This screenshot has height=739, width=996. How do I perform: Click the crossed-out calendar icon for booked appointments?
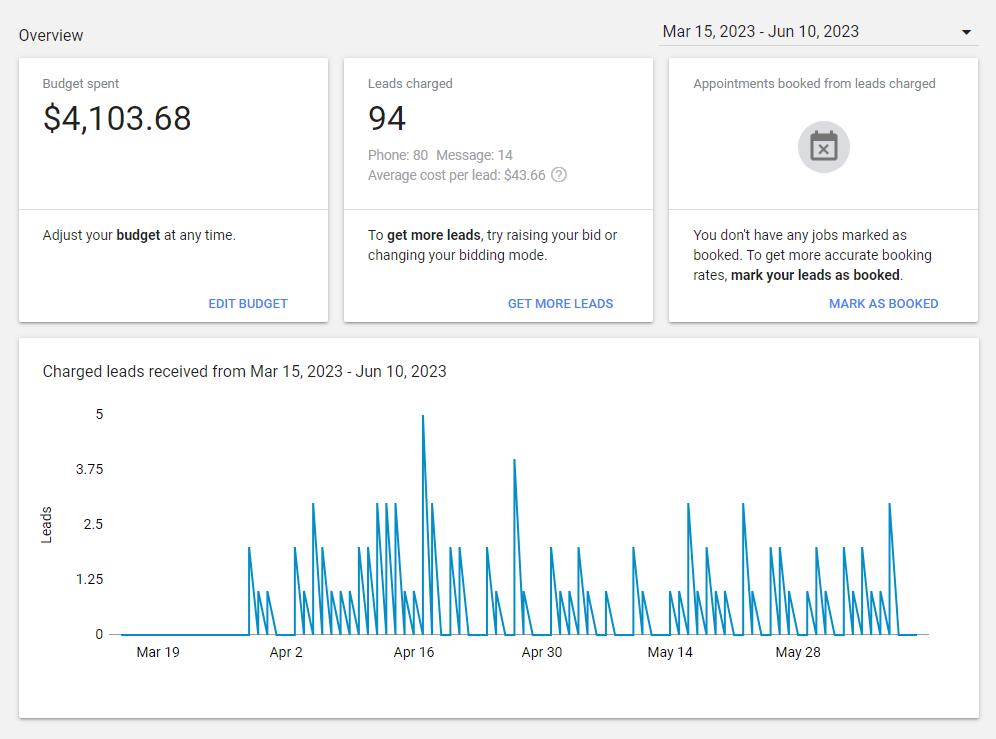point(823,147)
